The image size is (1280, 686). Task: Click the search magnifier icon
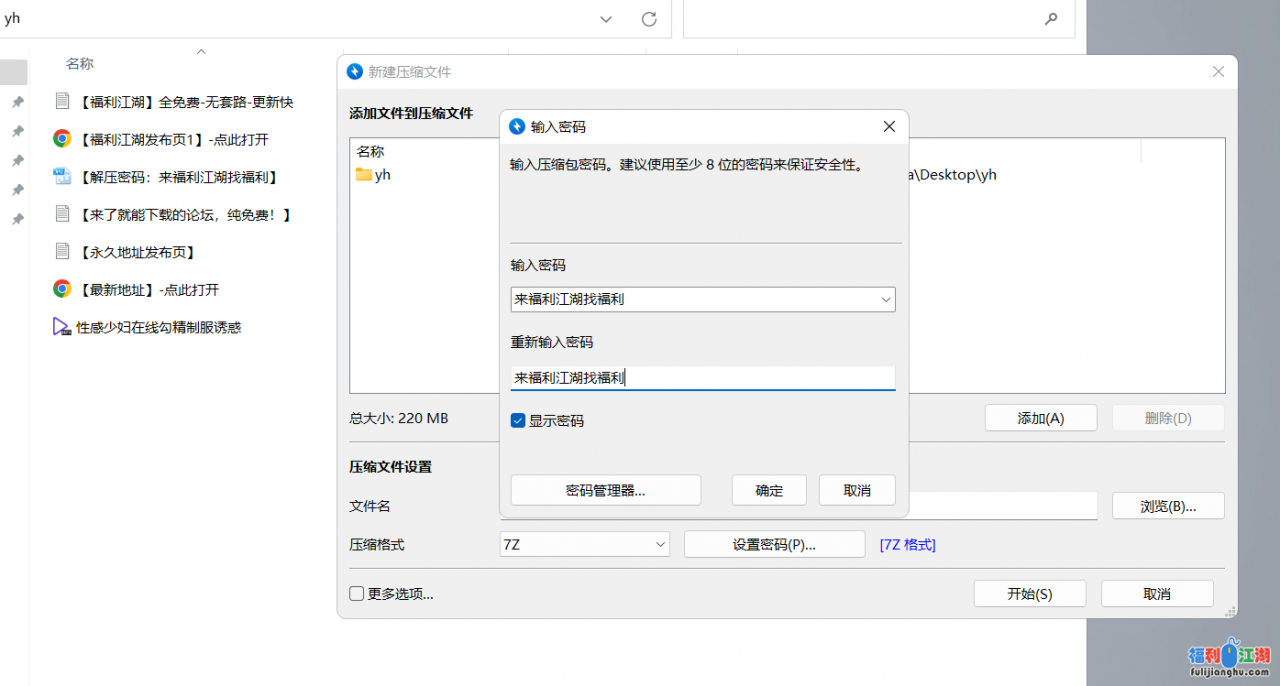1051,19
